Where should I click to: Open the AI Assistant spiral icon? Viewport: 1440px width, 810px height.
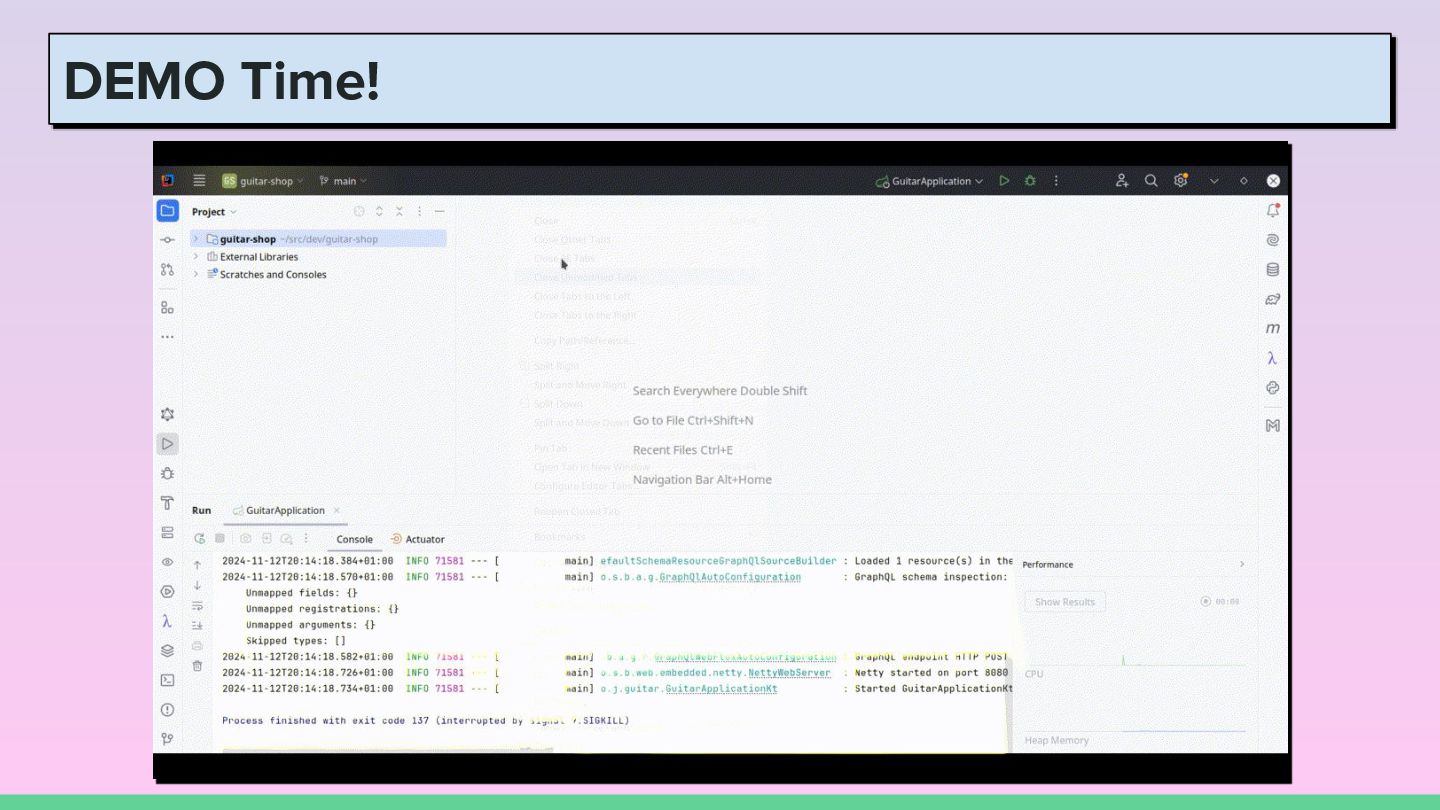1273,240
